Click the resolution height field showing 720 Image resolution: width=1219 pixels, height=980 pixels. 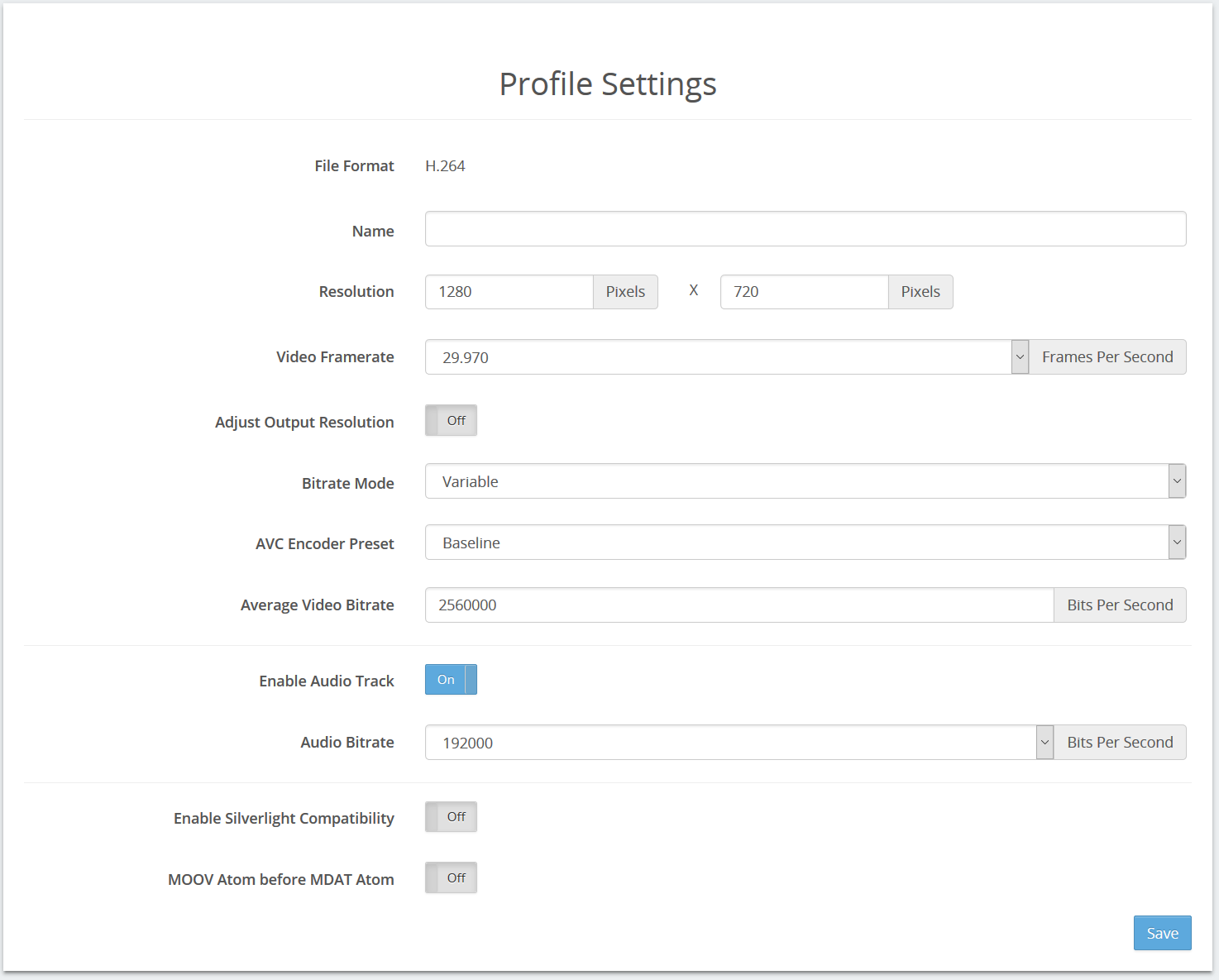805,292
